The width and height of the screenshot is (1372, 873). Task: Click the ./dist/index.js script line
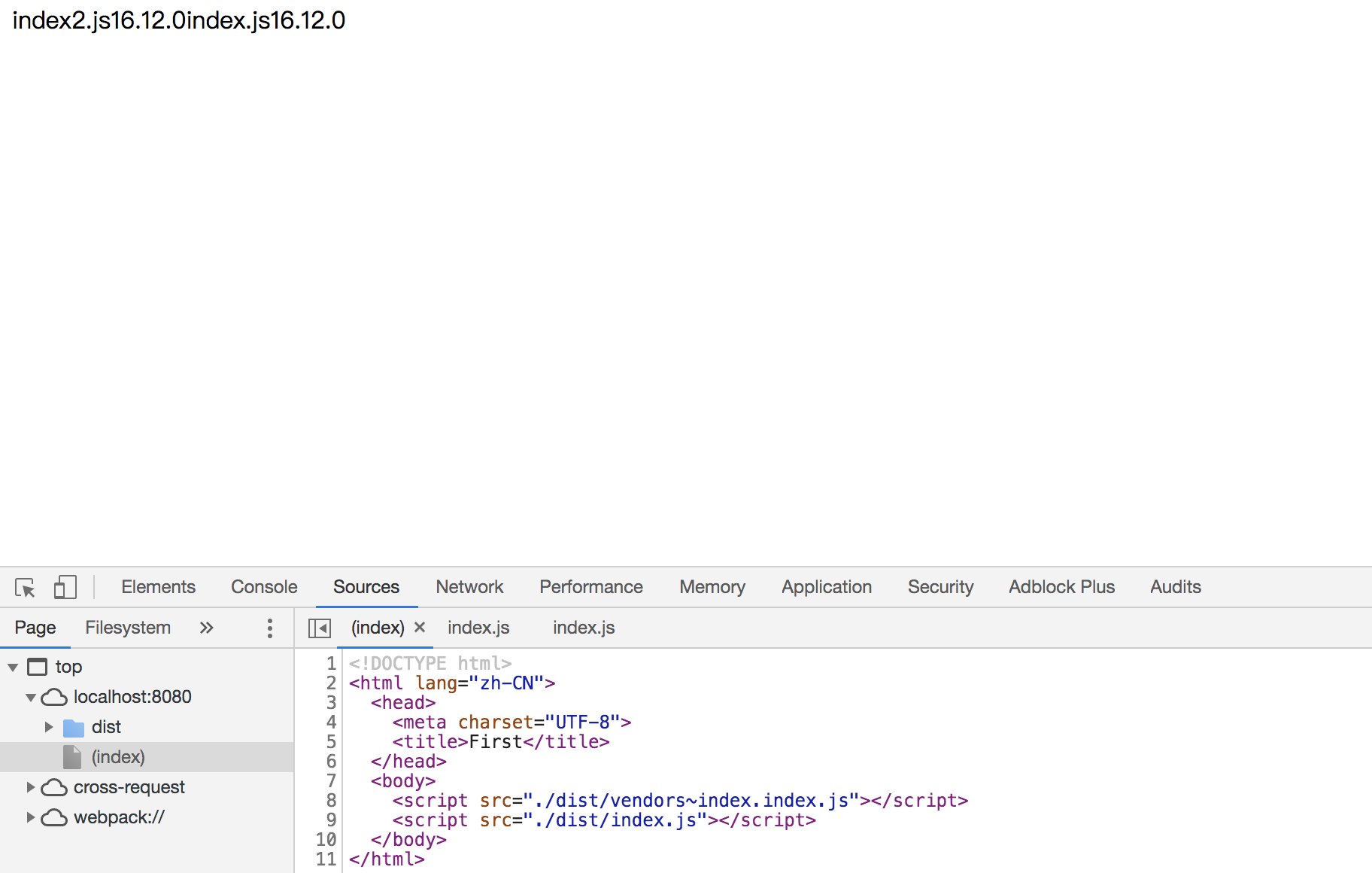[604, 820]
